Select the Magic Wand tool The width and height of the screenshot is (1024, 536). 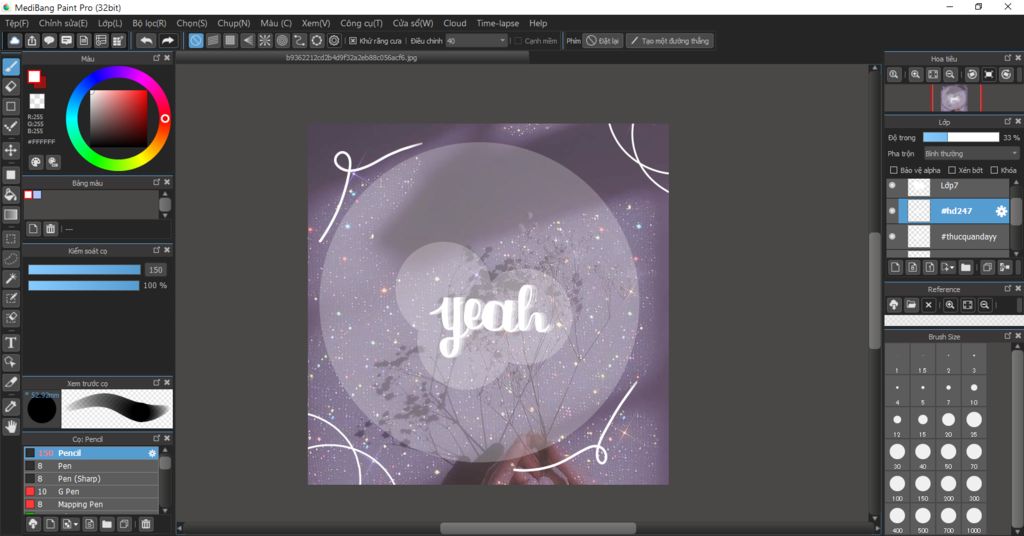(x=11, y=279)
